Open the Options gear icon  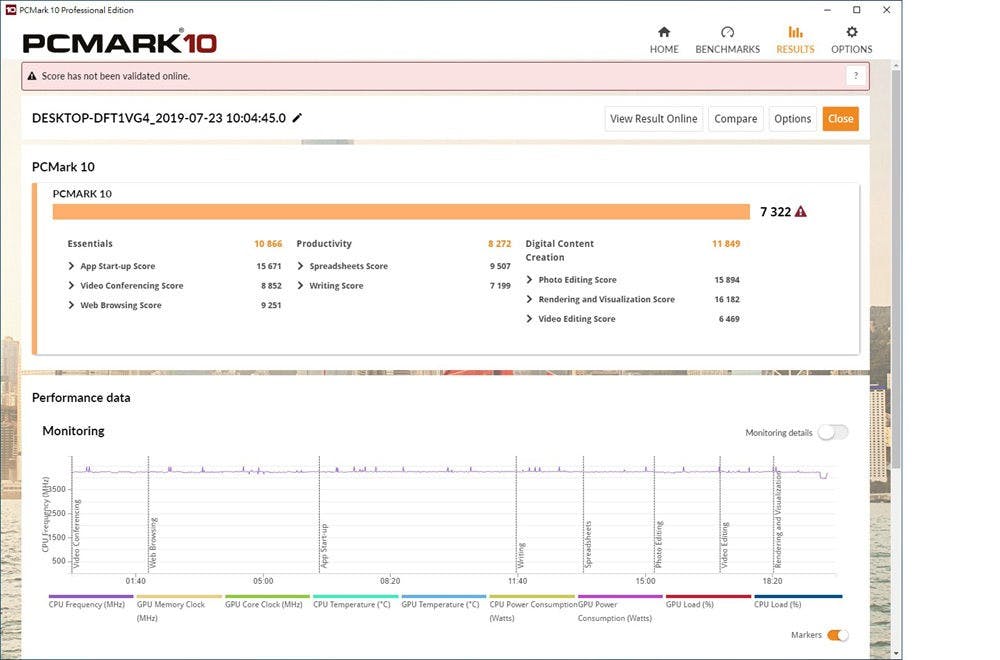point(852,33)
